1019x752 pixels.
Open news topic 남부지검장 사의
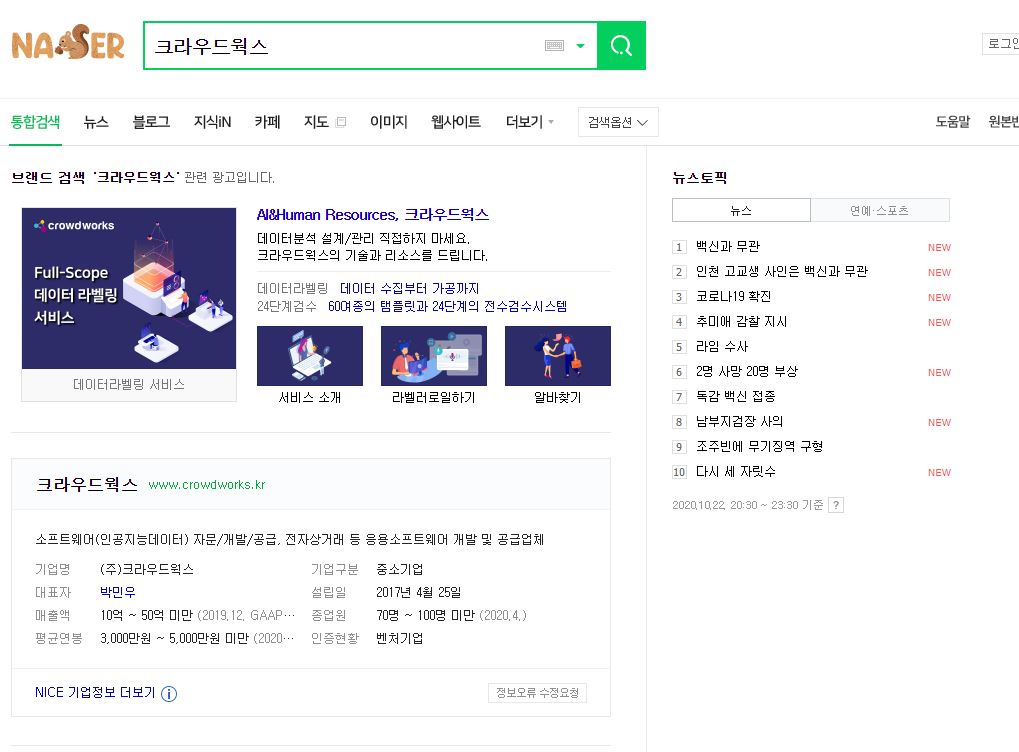point(740,421)
